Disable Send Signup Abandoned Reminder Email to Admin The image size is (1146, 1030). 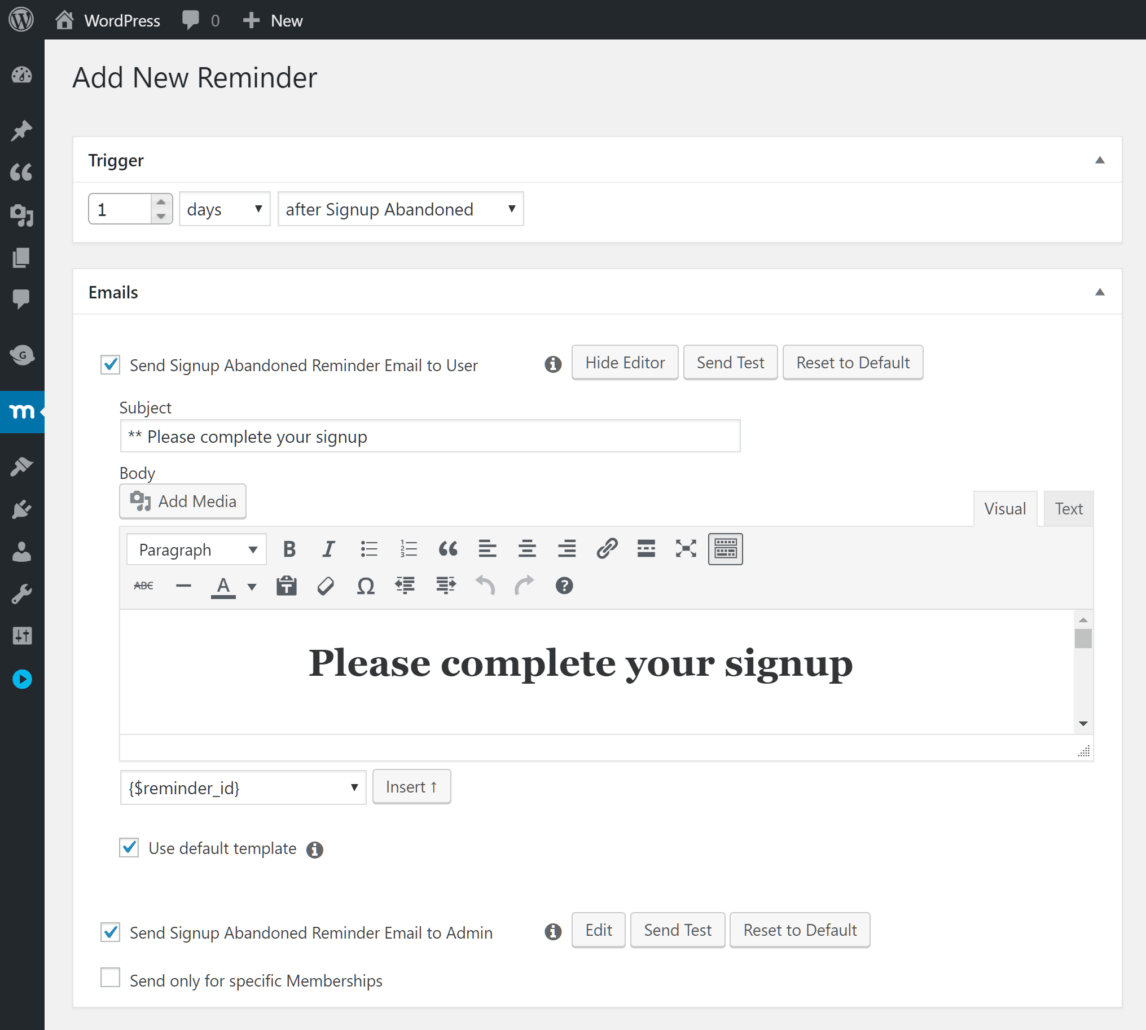[110, 930]
